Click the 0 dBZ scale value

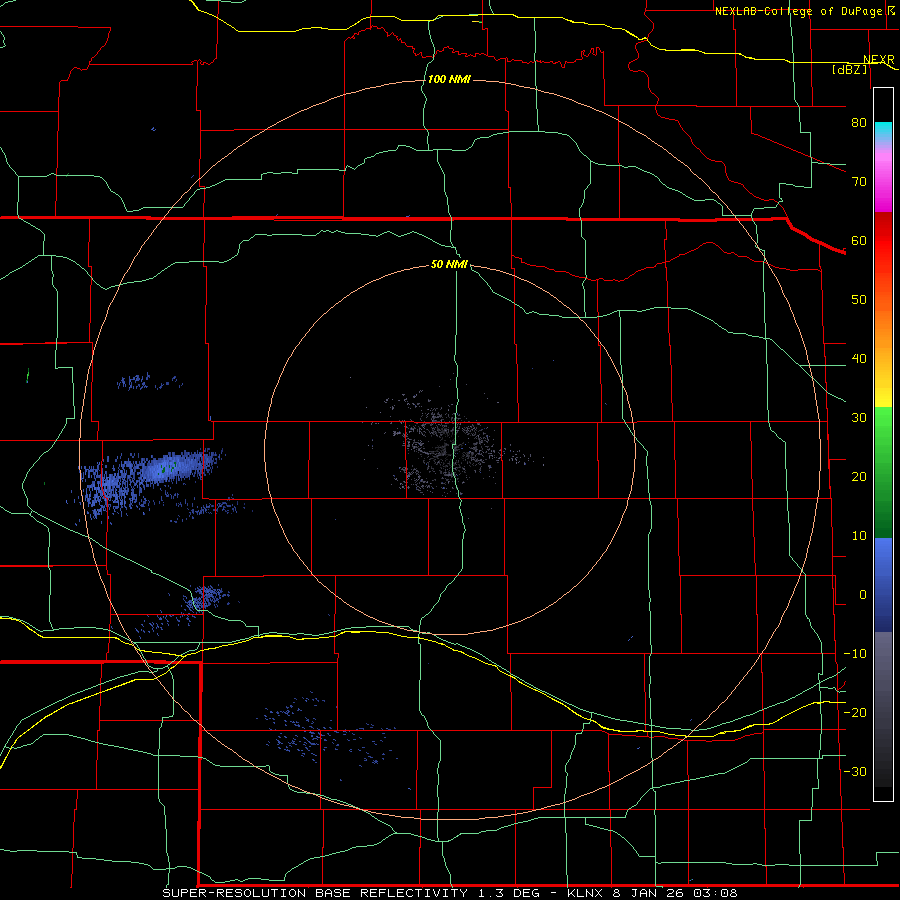pos(863,595)
